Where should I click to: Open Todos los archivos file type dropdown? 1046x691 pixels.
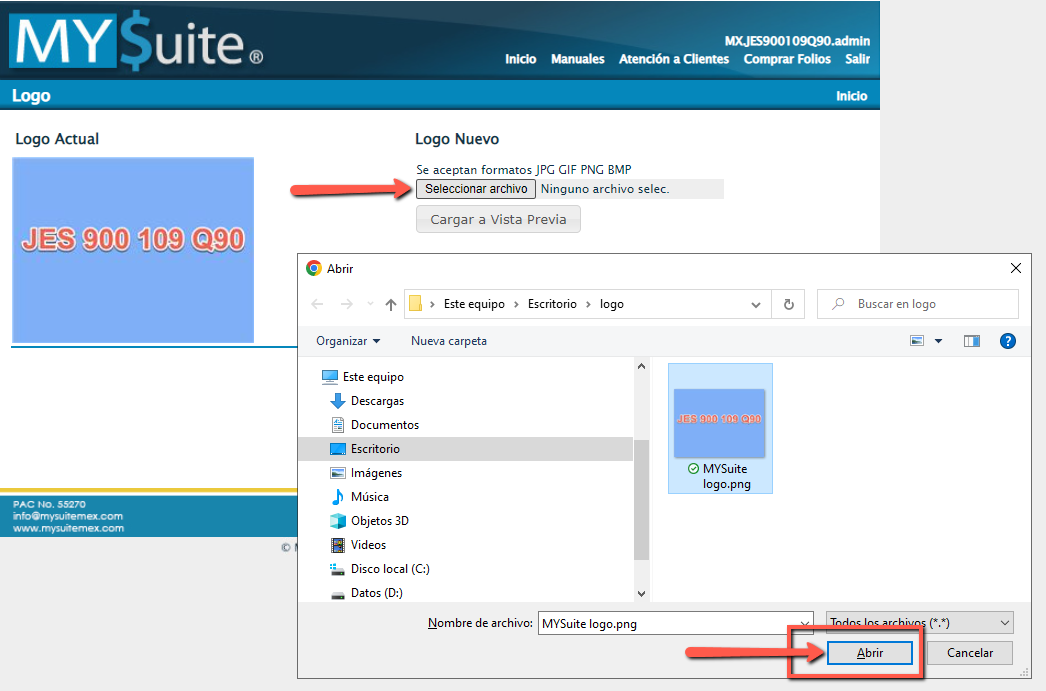pos(920,622)
